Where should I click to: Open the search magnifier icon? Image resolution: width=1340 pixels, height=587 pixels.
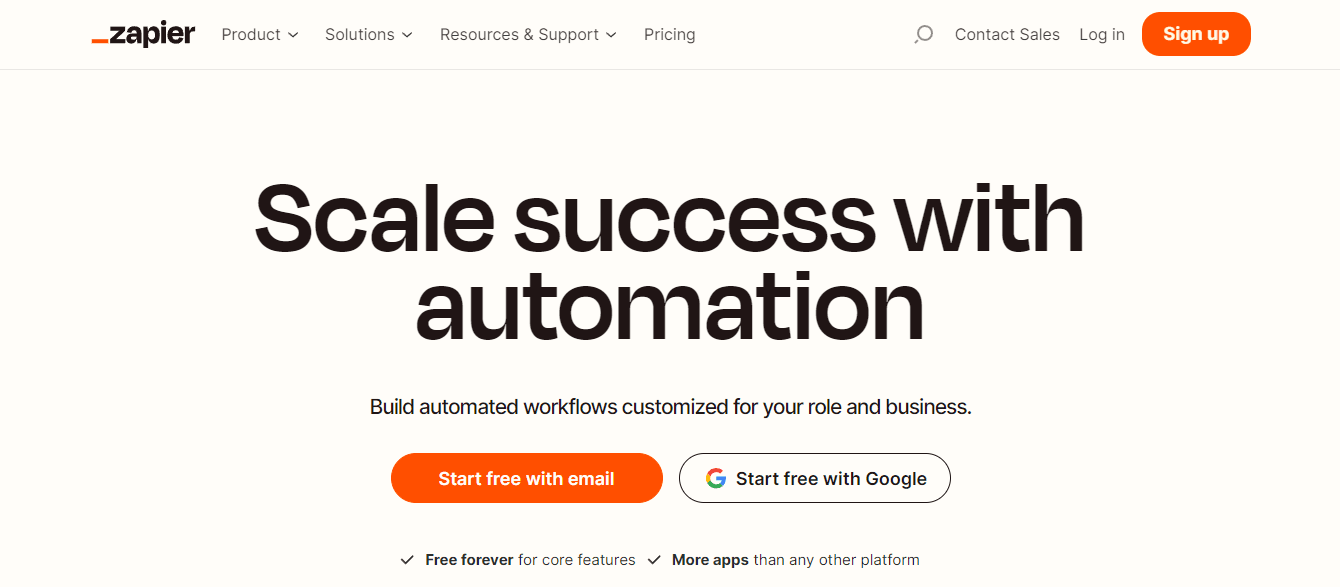pyautogui.click(x=922, y=34)
